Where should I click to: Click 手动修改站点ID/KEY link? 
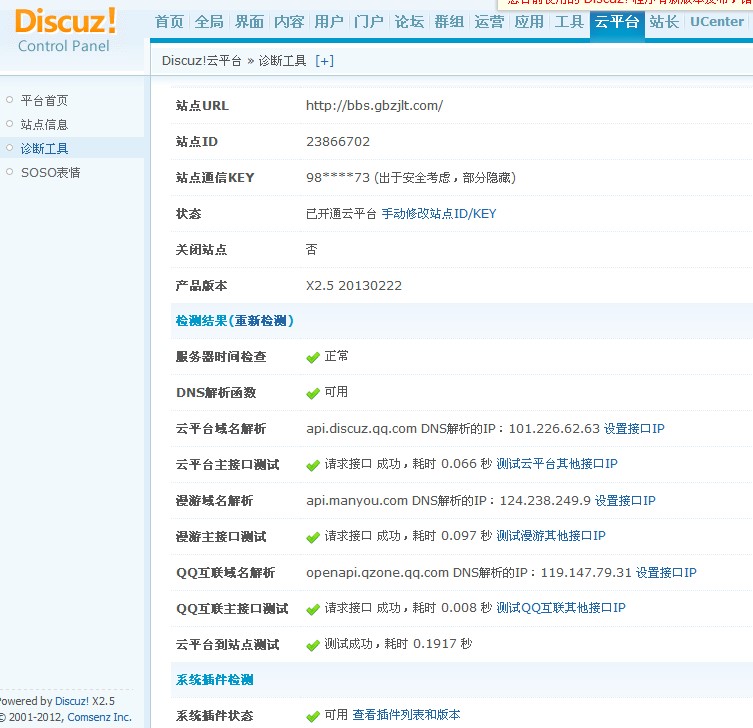click(x=439, y=214)
